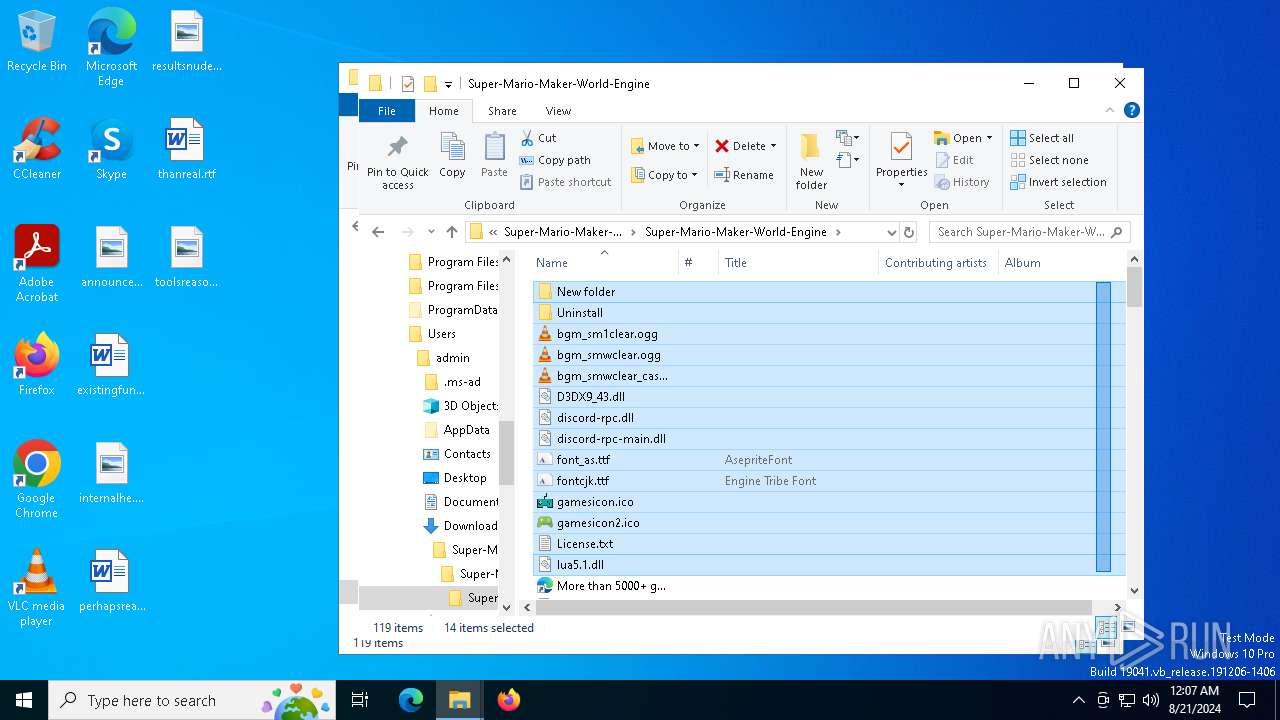
Task: Select the Users folder in tree
Action: click(441, 334)
